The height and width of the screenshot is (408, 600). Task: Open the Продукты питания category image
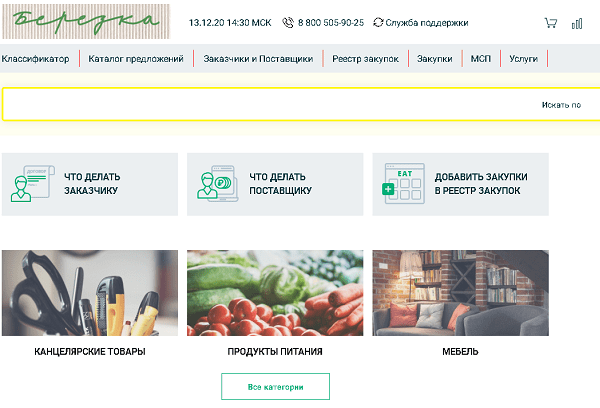click(x=275, y=293)
